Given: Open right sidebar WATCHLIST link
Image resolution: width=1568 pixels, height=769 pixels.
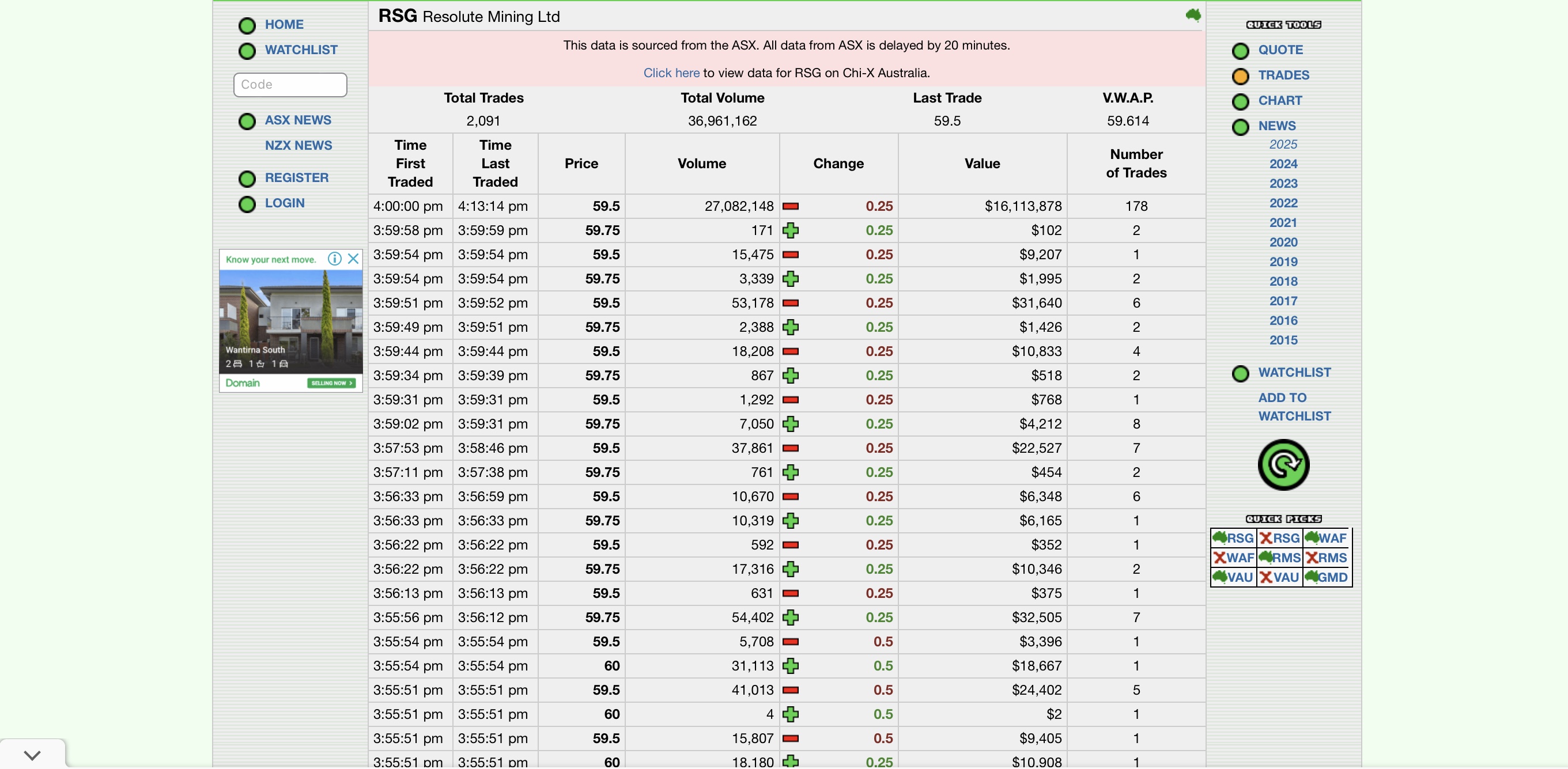Looking at the screenshot, I should (x=1295, y=372).
